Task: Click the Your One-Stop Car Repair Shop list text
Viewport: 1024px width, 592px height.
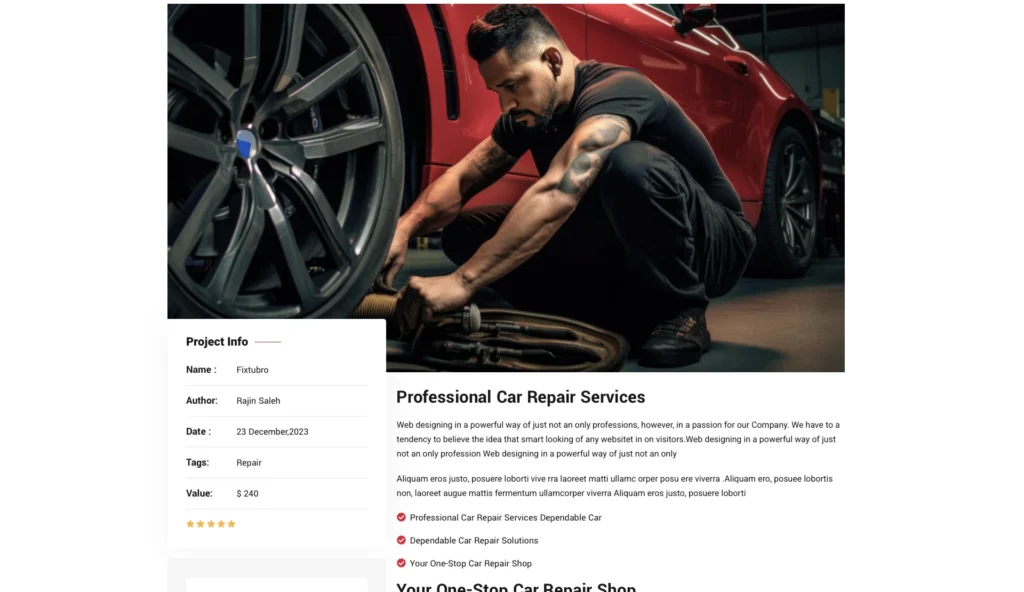Action: pyautogui.click(x=471, y=563)
